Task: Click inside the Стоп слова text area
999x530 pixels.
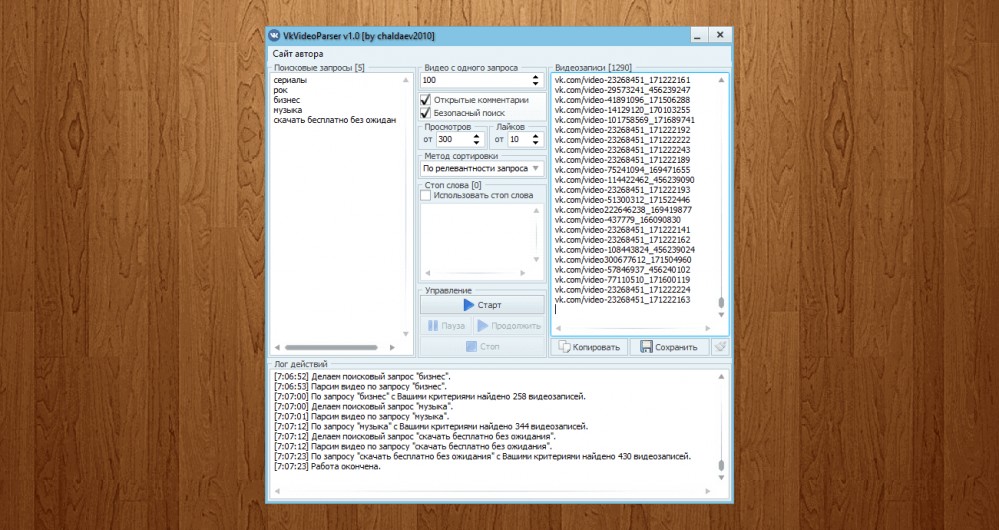Action: click(x=476, y=236)
